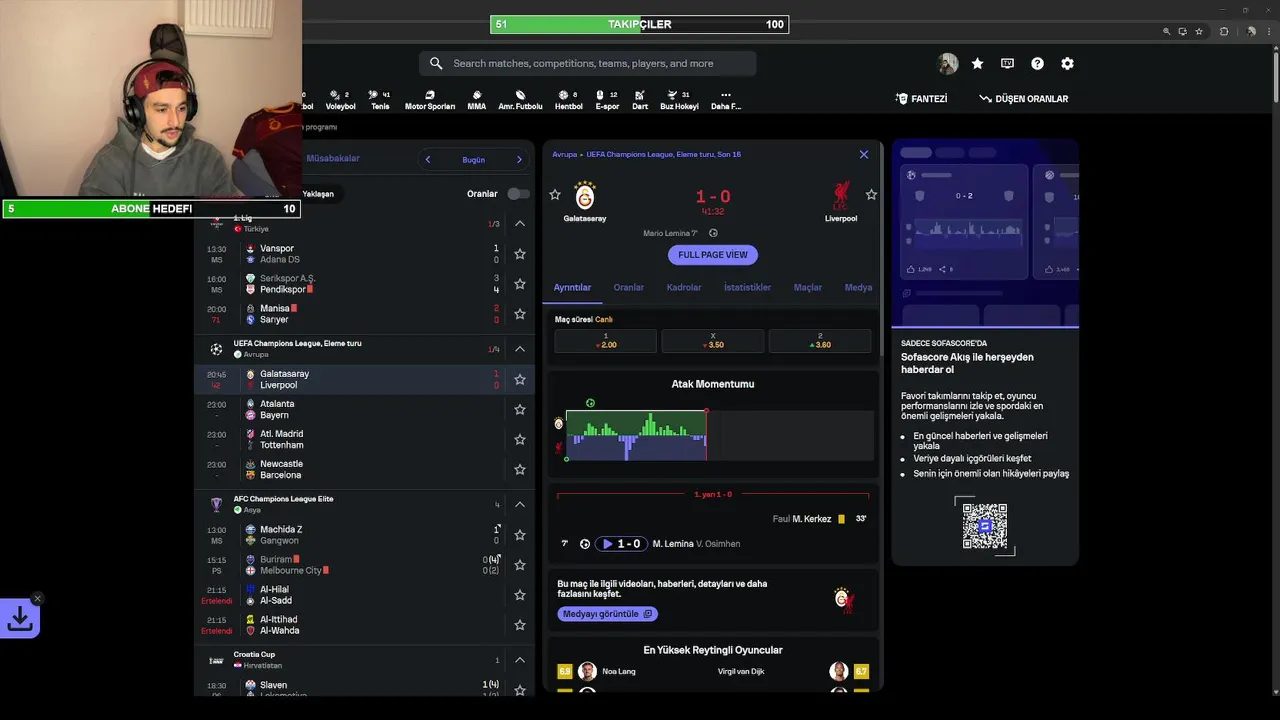
Task: Open the E-spor category
Action: 607,100
